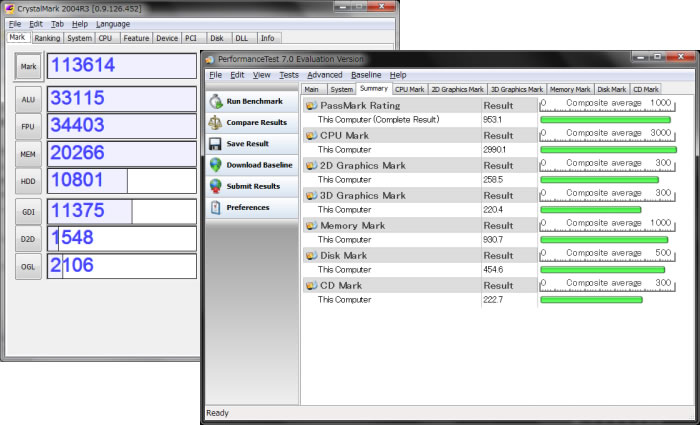Click the Submit Results globe icon

click(216, 186)
